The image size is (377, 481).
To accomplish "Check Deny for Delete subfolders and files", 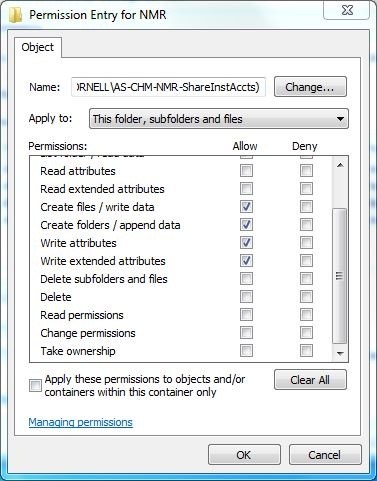I will (306, 279).
